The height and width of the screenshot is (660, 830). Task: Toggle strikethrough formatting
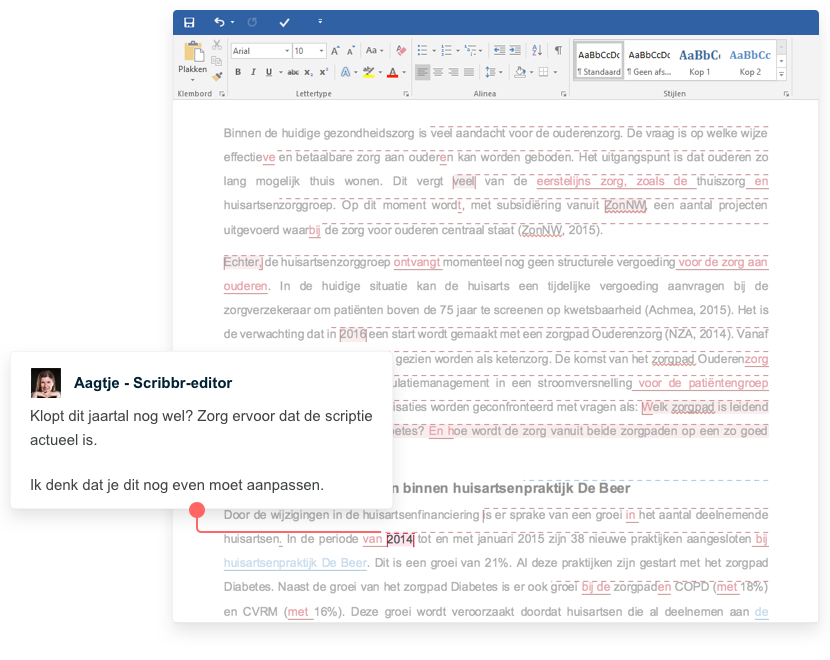click(293, 73)
